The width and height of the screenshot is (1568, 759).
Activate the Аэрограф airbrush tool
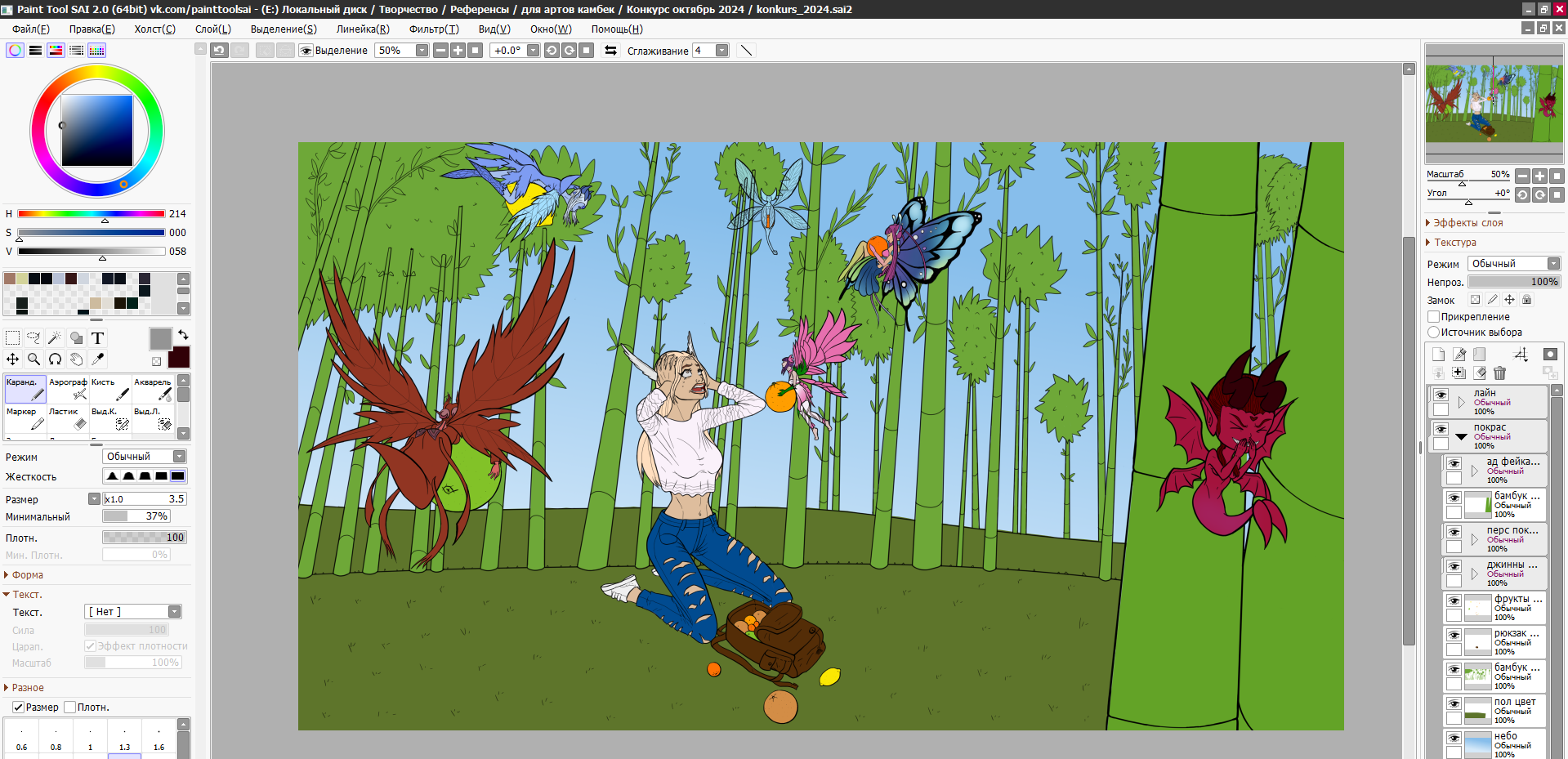click(x=68, y=390)
